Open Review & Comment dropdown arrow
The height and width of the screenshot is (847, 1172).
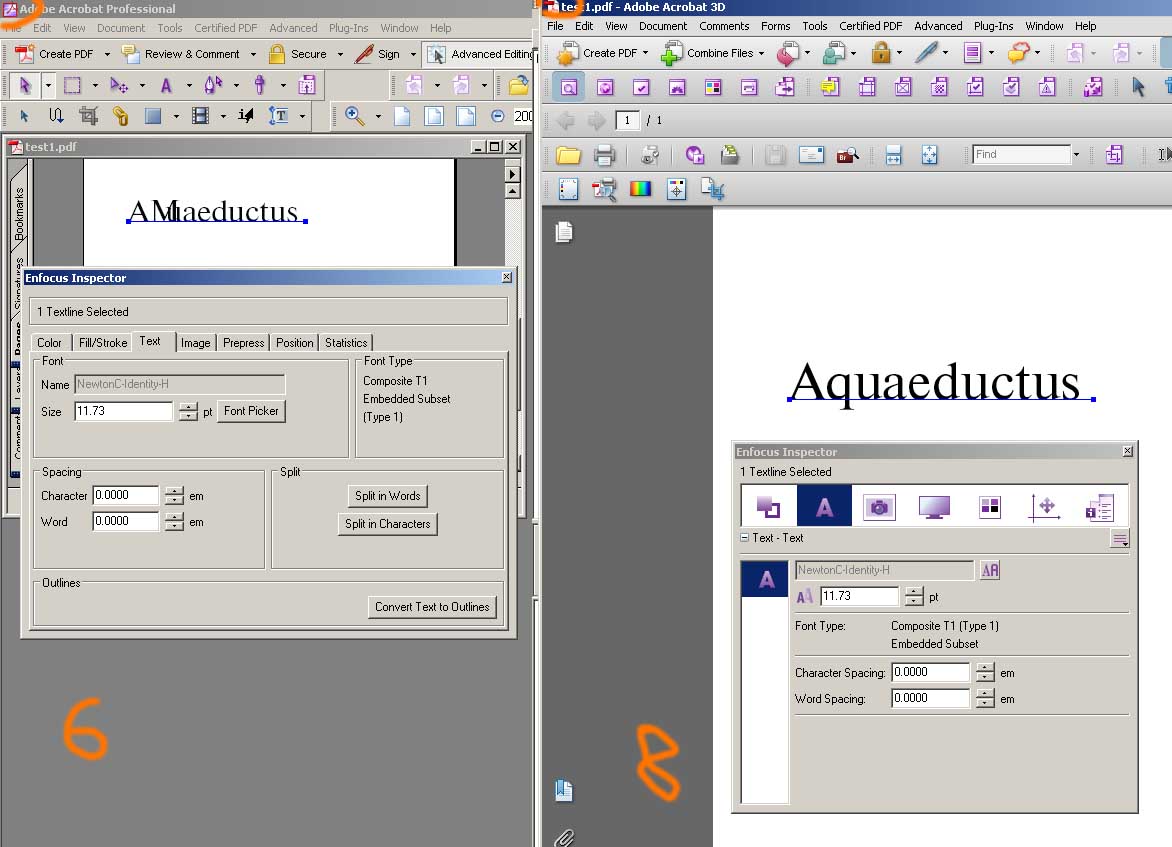(x=253, y=55)
